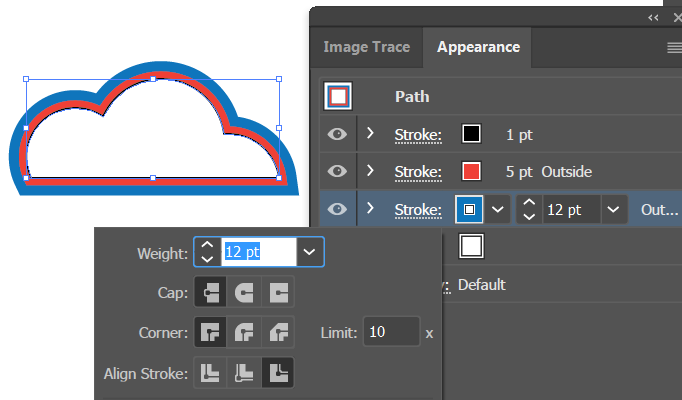The width and height of the screenshot is (682, 400).
Task: Toggle visibility of 5 pt Outside stroke
Action: 337,171
